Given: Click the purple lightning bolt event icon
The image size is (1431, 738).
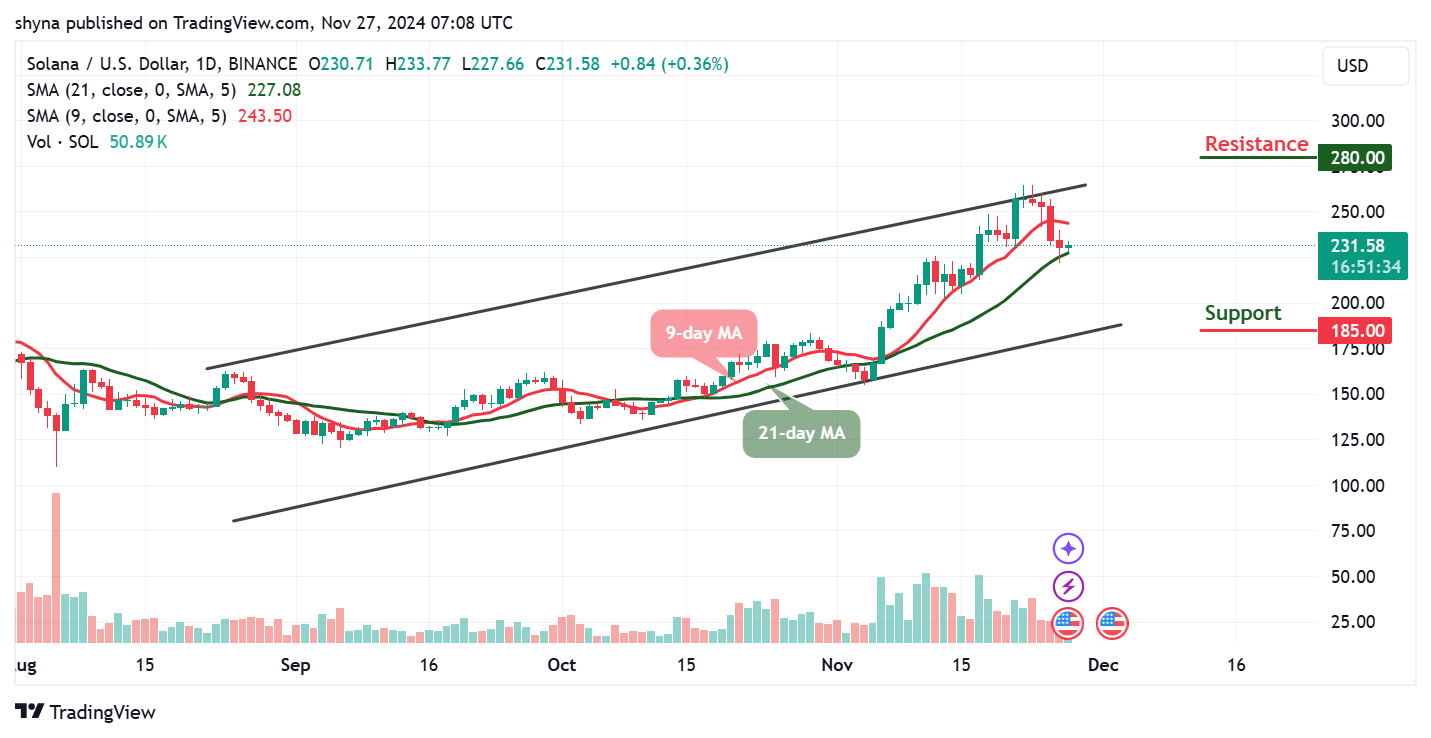Looking at the screenshot, I should (1068, 587).
